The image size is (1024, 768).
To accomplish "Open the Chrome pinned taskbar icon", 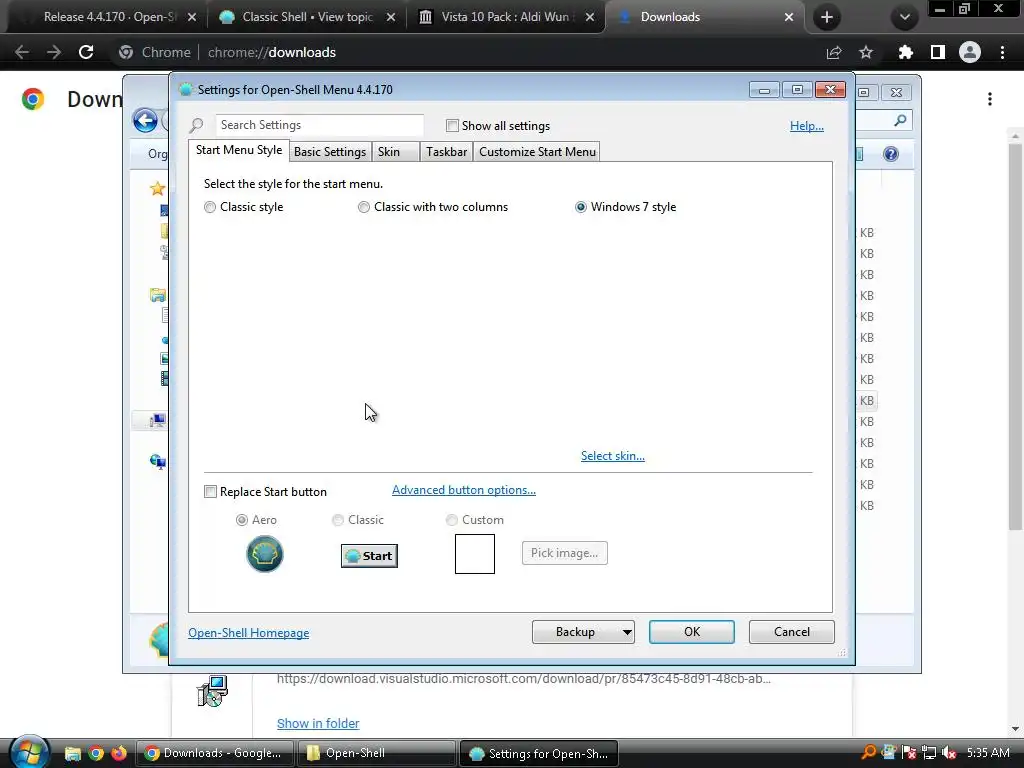I will [96, 754].
